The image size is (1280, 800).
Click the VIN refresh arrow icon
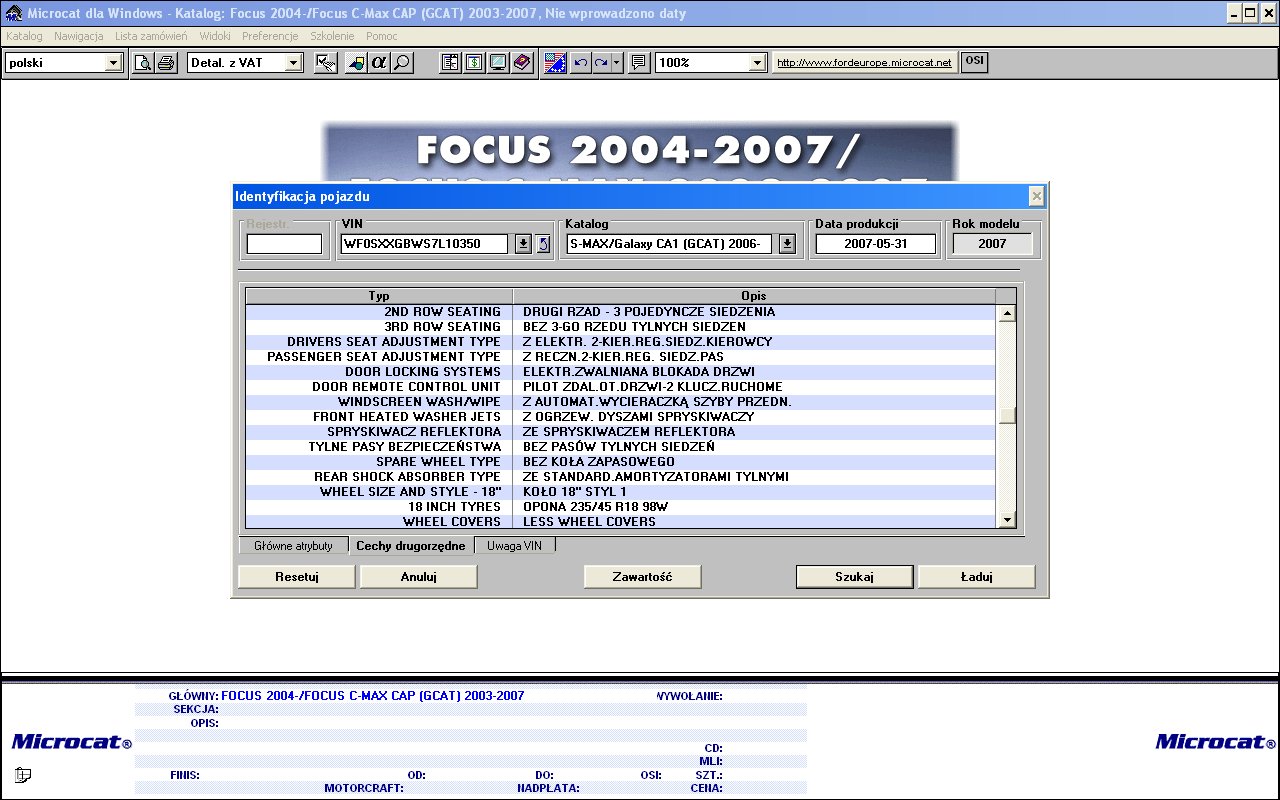[x=543, y=244]
